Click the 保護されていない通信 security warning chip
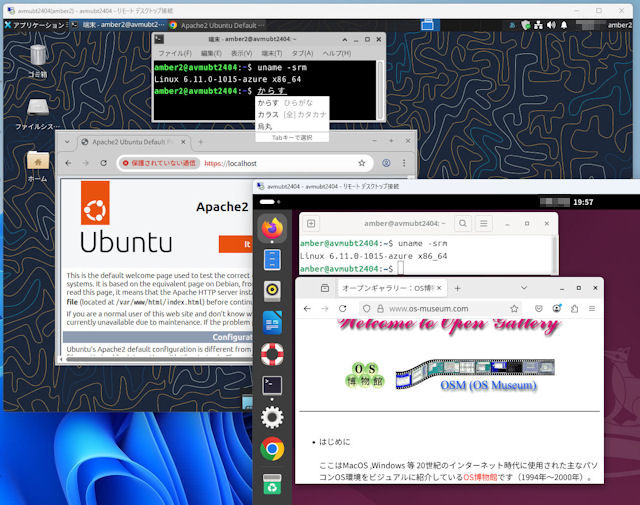The width and height of the screenshot is (640, 505). click(159, 163)
